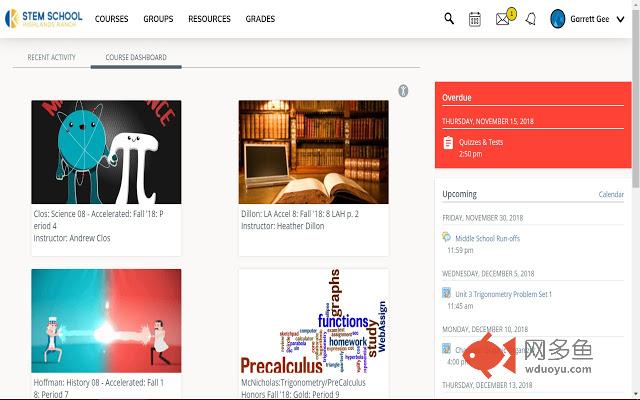Open the COURSES menu
Image resolution: width=640 pixels, height=400 pixels.
tap(111, 19)
